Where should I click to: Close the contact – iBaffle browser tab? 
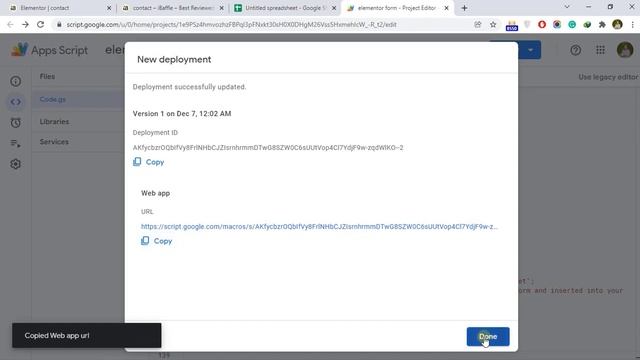(221, 8)
